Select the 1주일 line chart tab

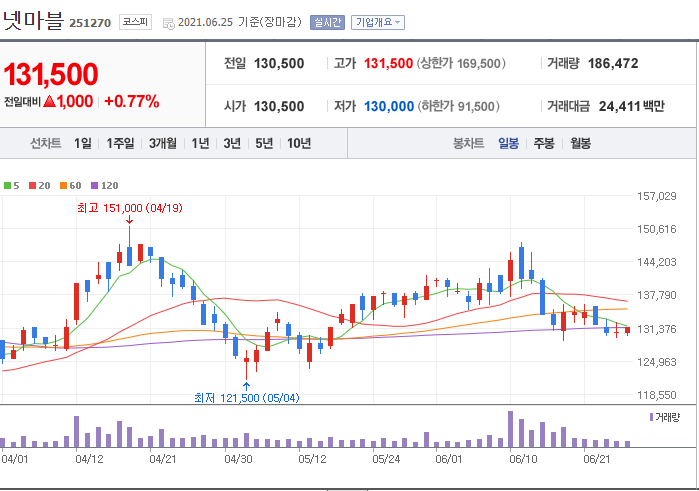point(120,143)
